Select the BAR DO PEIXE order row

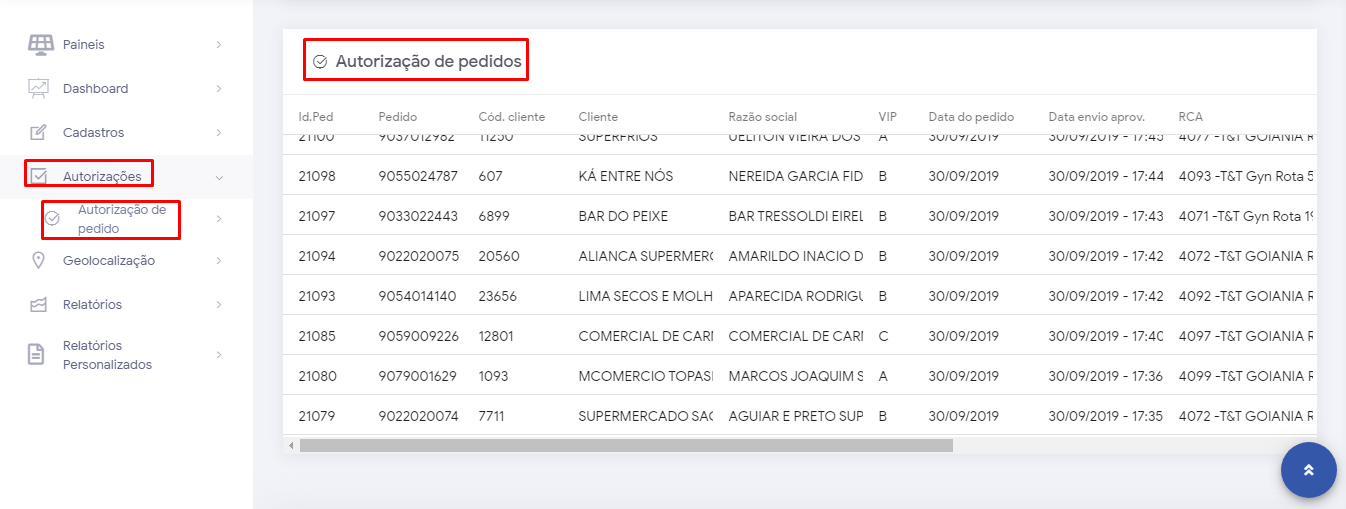(622, 216)
